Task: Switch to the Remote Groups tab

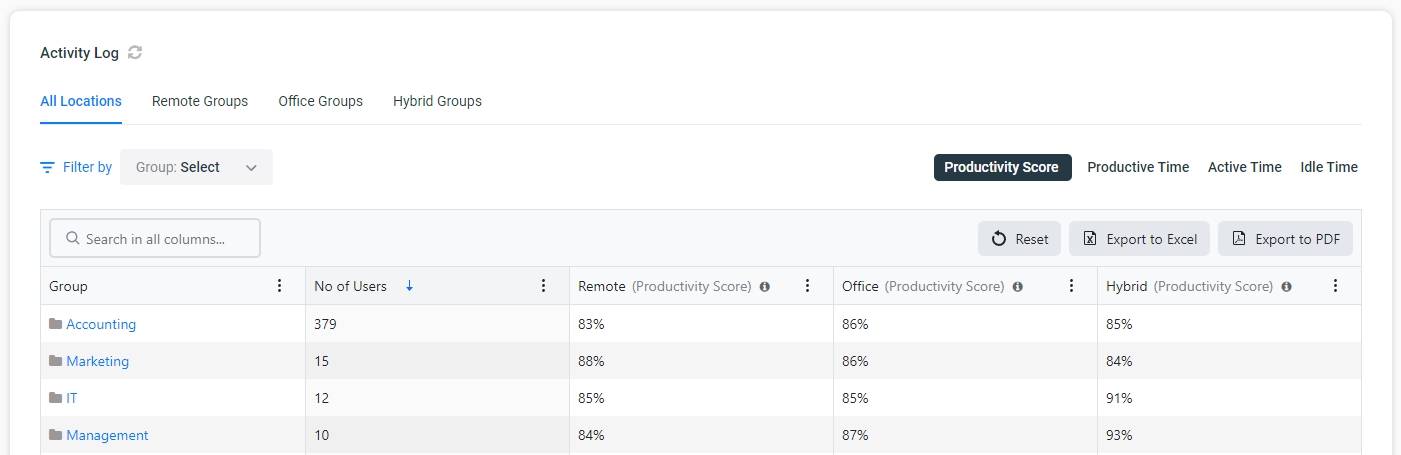Action: pyautogui.click(x=200, y=101)
